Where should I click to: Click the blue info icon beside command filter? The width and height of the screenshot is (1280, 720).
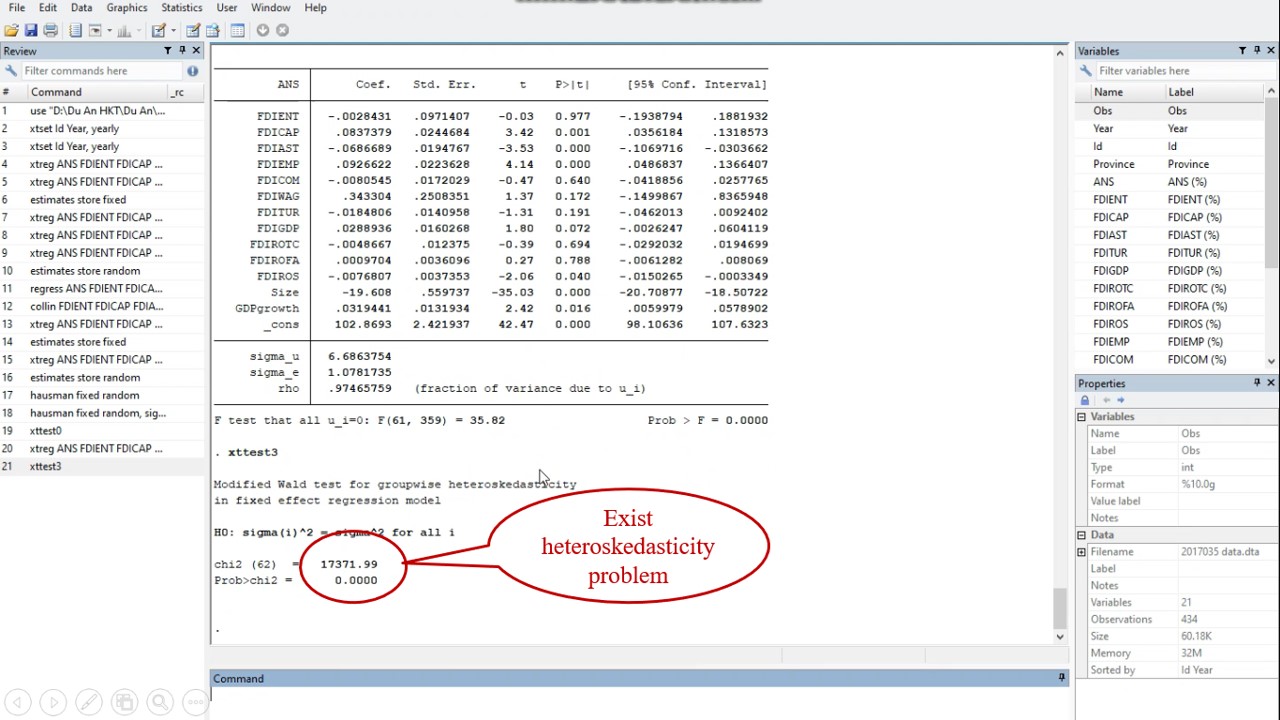click(x=192, y=71)
